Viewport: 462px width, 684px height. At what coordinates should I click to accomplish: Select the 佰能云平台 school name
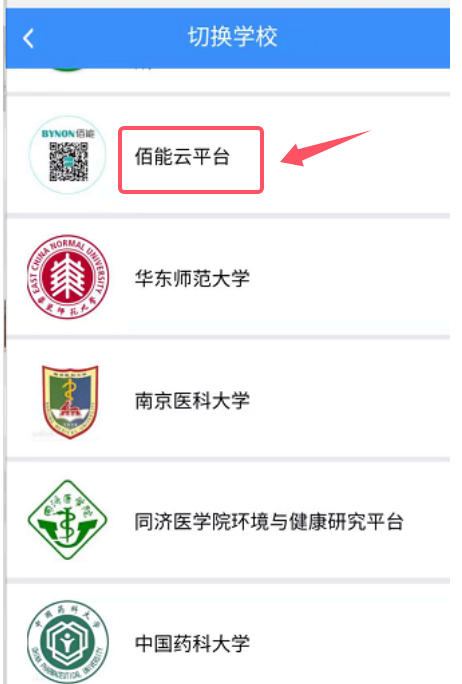point(182,157)
